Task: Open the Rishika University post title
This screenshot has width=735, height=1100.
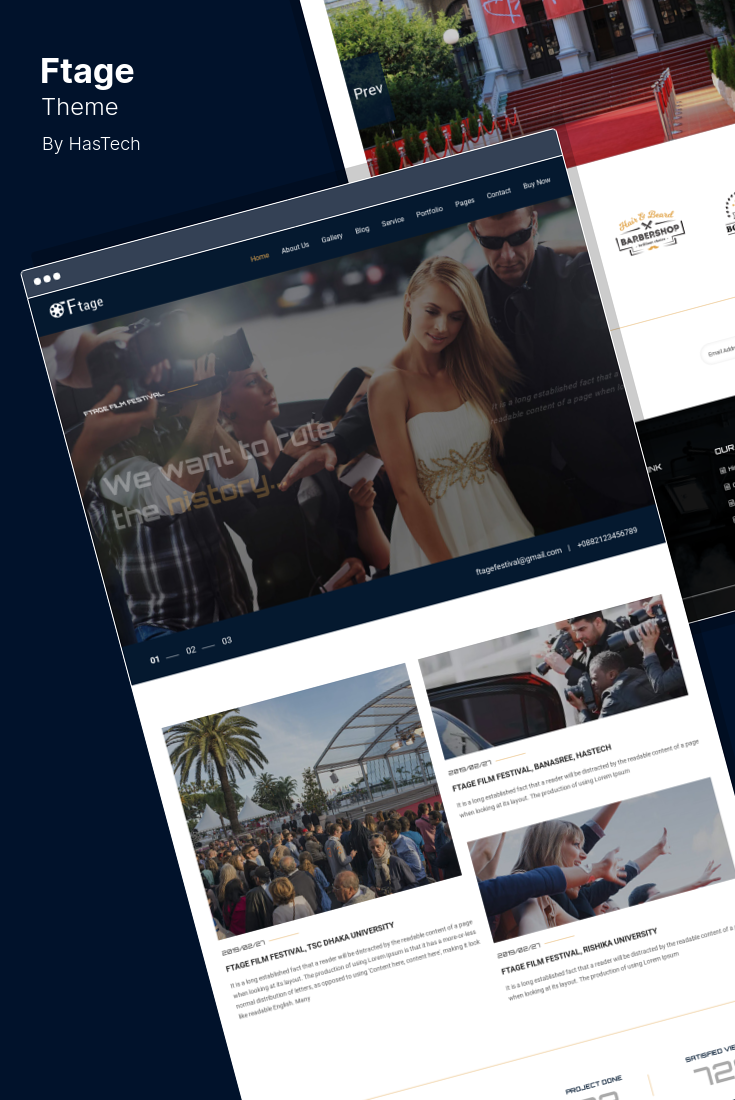Action: 579,952
